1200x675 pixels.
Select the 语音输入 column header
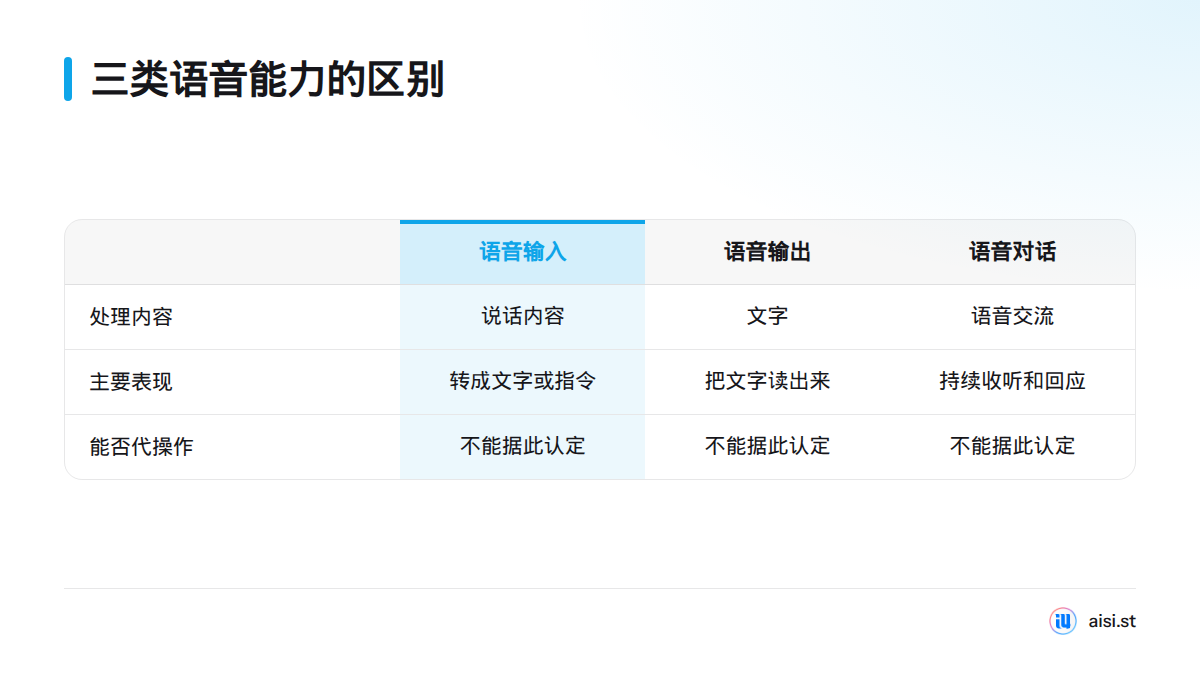[523, 252]
